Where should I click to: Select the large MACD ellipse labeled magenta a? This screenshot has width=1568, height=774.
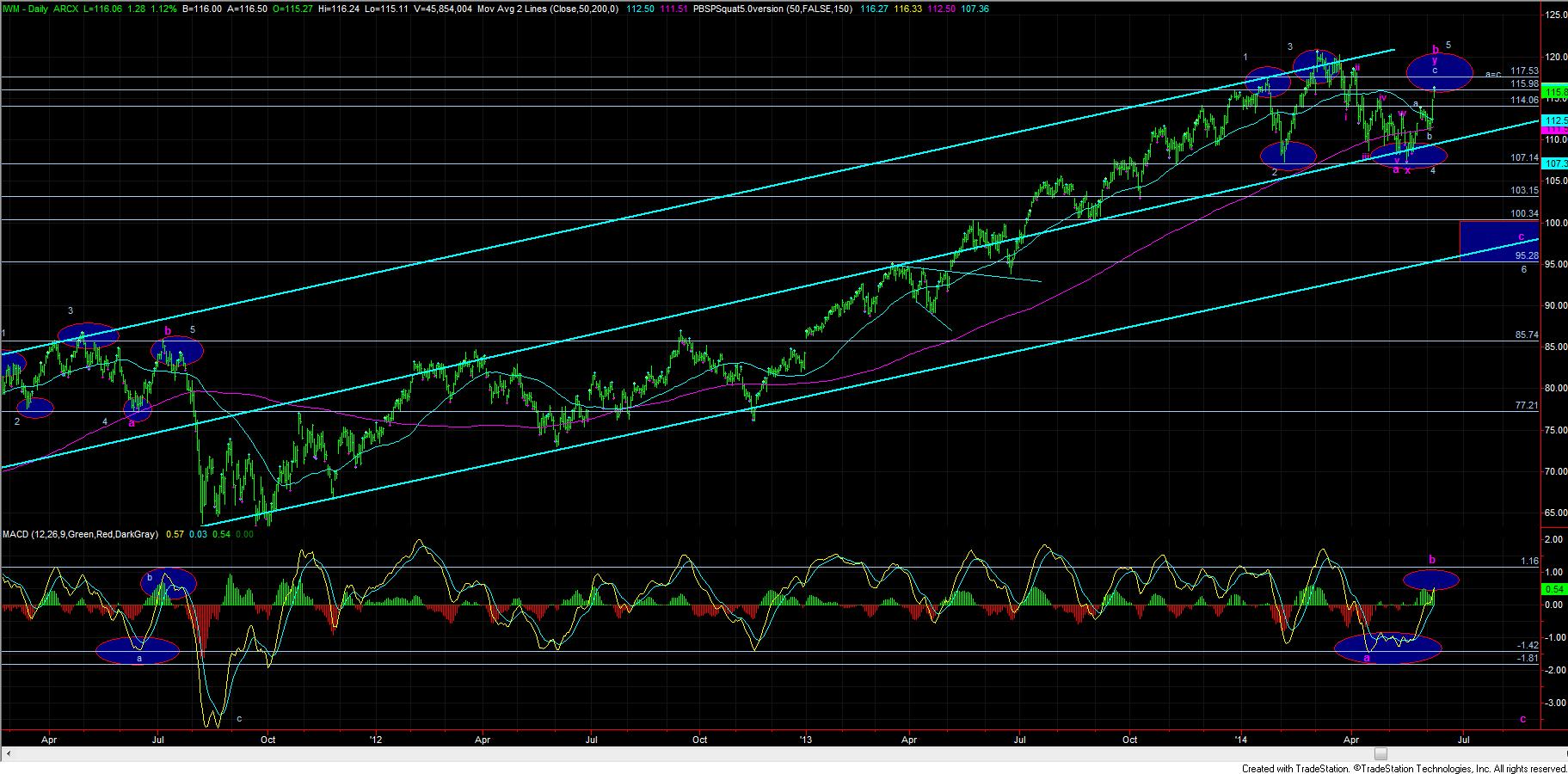pos(1387,648)
